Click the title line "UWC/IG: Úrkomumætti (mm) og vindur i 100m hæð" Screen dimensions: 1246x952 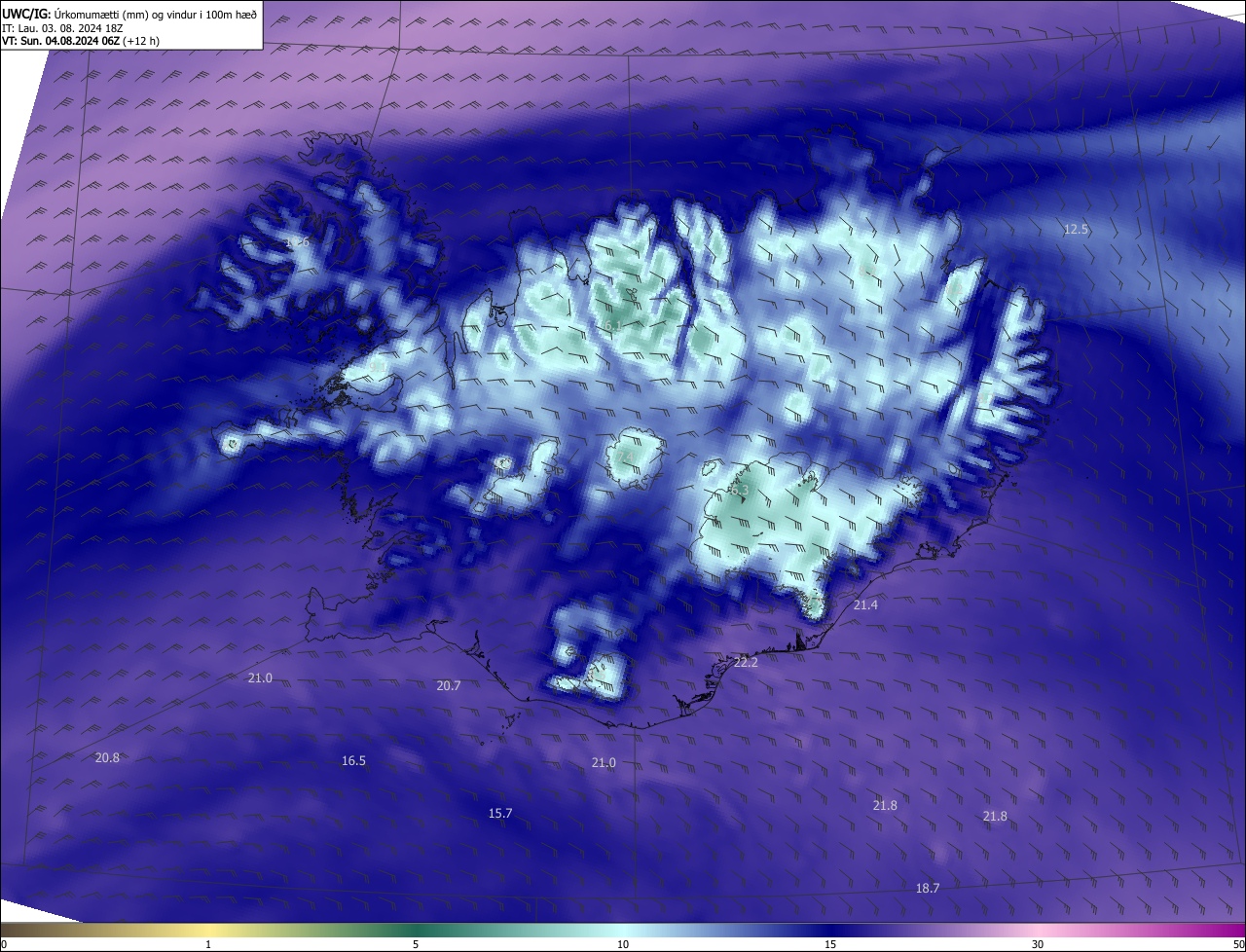tap(129, 14)
